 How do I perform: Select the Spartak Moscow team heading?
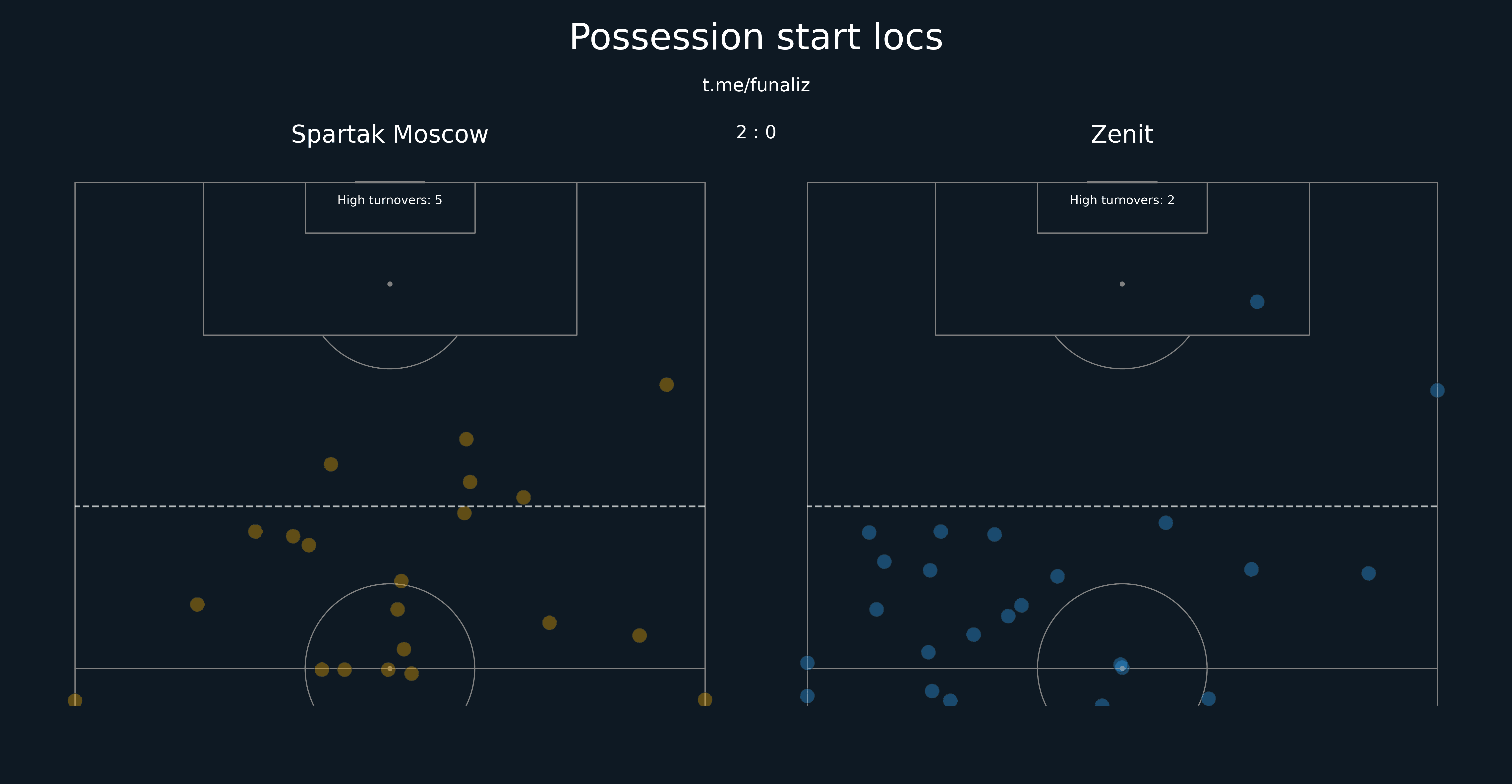coord(390,134)
